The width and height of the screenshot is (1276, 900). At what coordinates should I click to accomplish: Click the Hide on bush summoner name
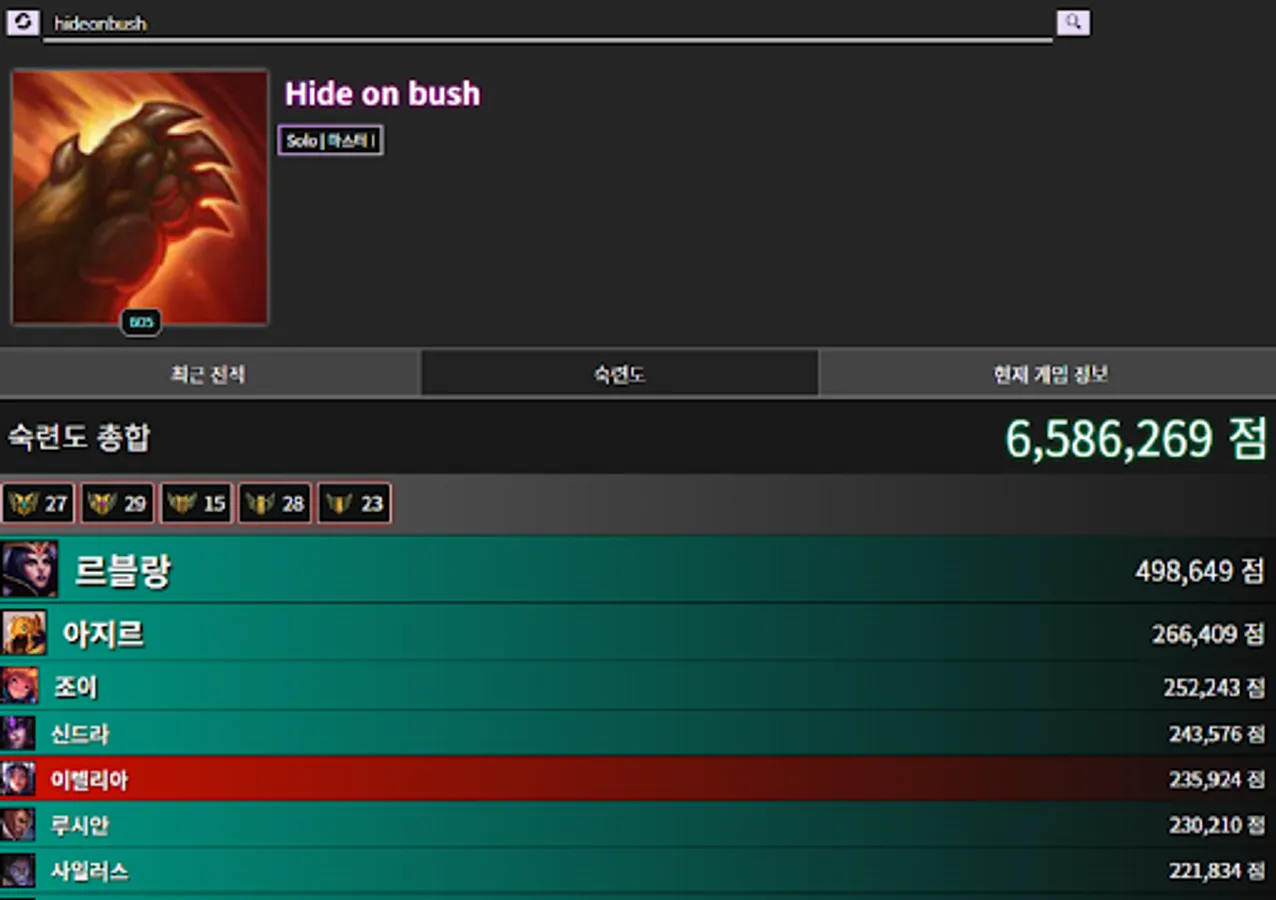coord(382,94)
